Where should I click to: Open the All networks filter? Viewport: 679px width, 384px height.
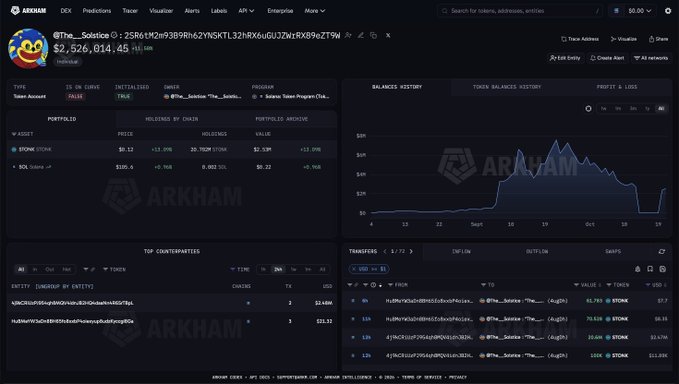click(x=651, y=58)
